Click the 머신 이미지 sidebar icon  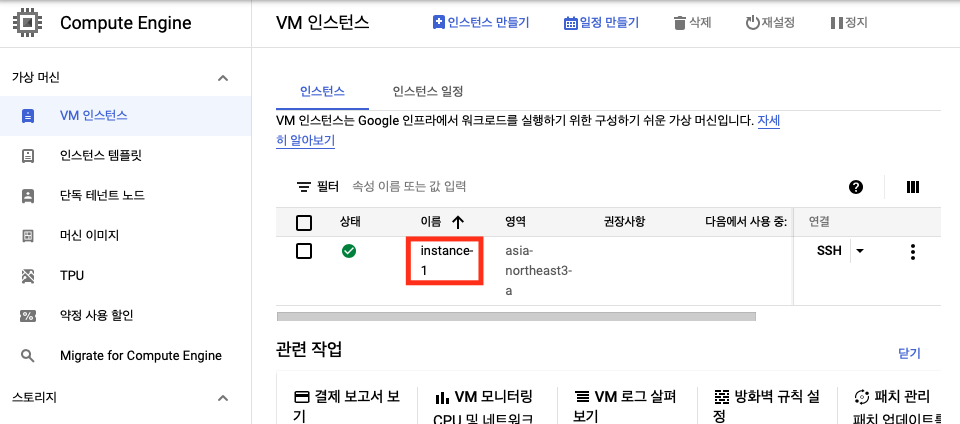click(x=28, y=236)
